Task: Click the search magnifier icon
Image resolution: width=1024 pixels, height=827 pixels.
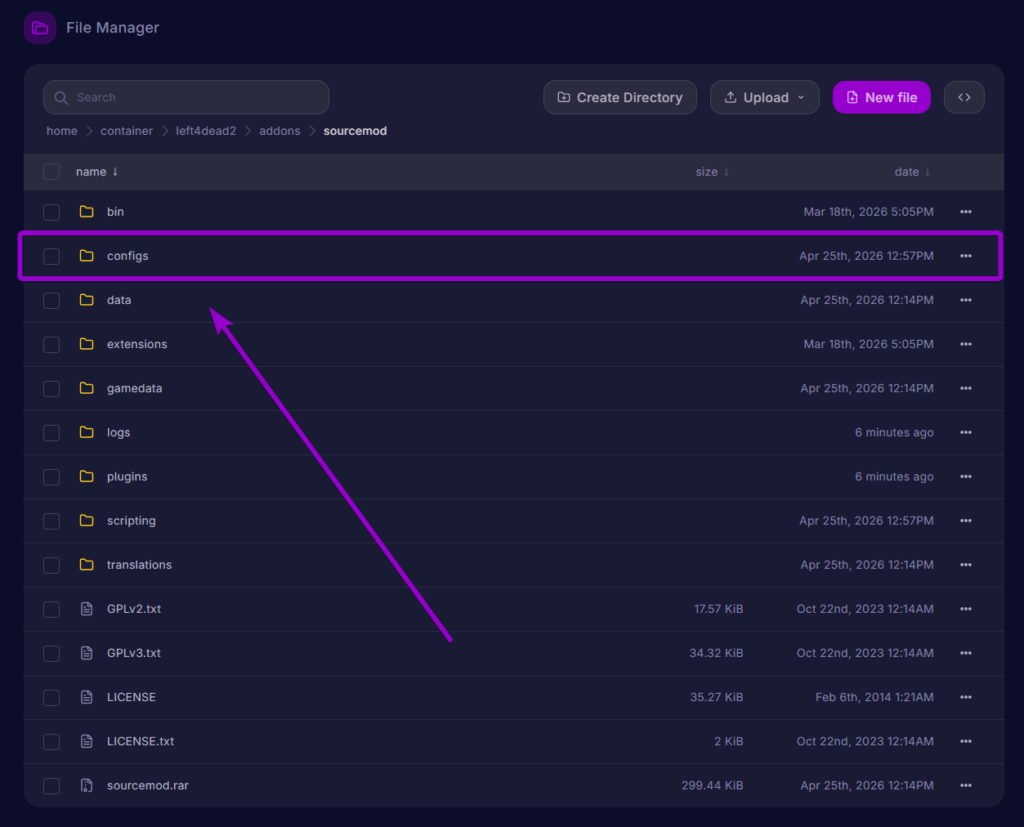Action: (61, 97)
